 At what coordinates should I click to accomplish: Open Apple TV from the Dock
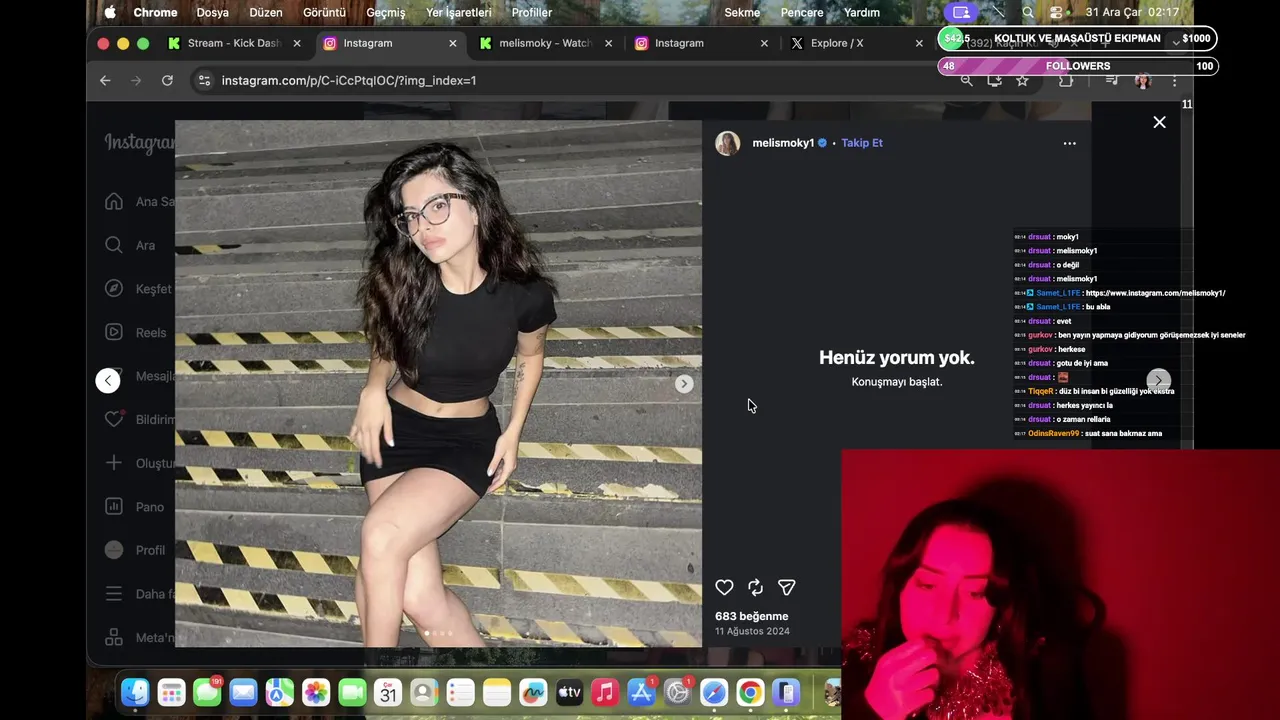[x=569, y=692]
